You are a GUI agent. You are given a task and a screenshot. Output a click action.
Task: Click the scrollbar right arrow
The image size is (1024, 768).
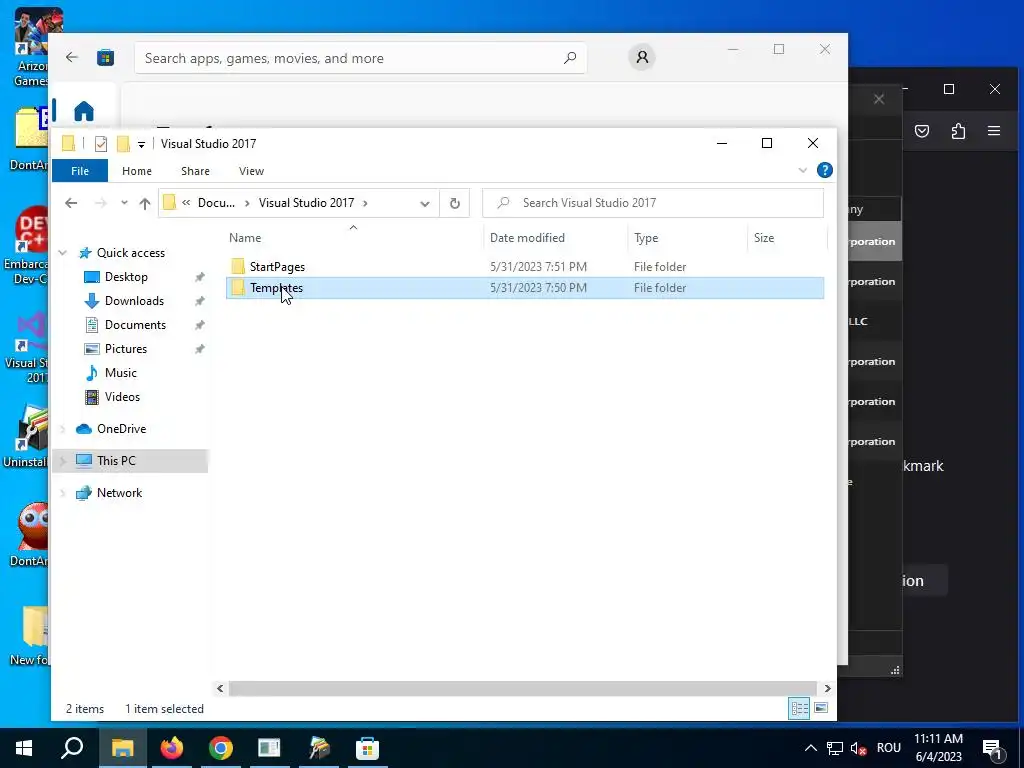pyautogui.click(x=827, y=688)
